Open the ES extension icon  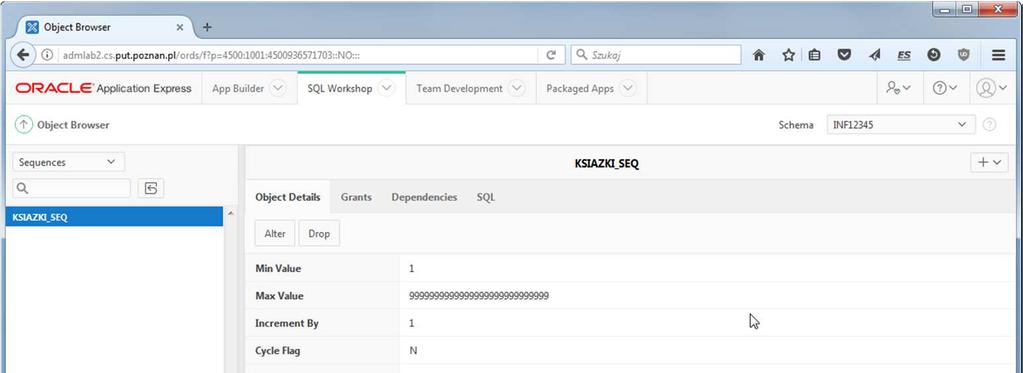click(904, 55)
